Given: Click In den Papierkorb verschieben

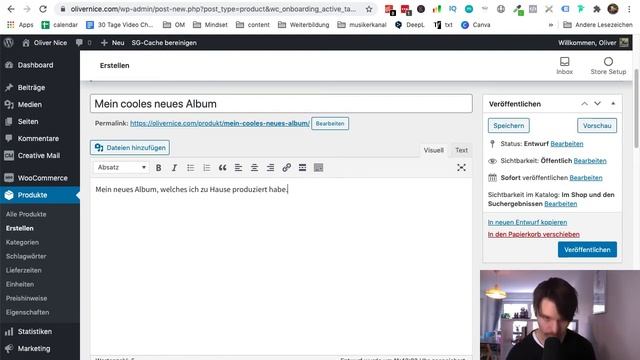Looking at the screenshot, I should (x=534, y=234).
